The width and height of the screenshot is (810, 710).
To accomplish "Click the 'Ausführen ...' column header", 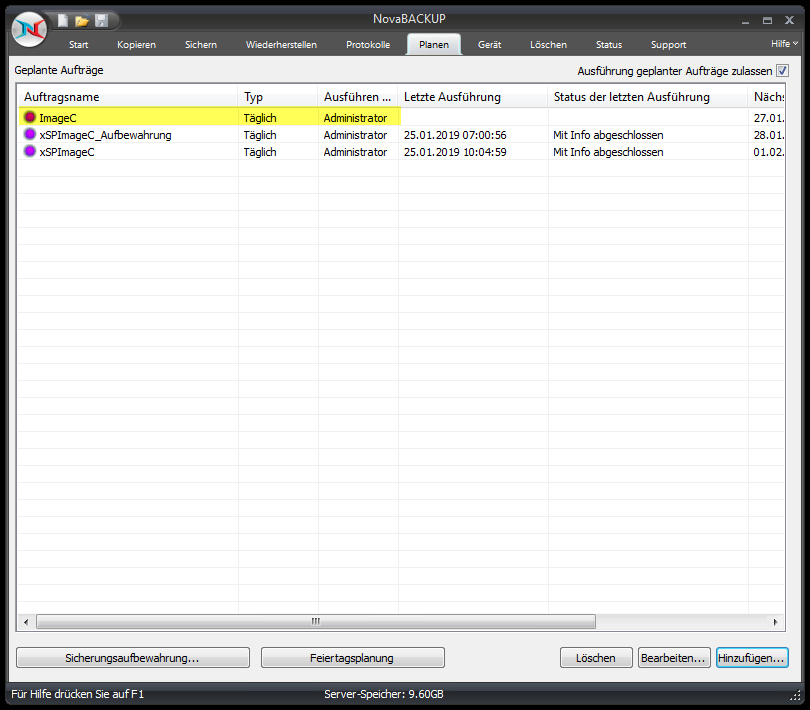I will point(358,97).
